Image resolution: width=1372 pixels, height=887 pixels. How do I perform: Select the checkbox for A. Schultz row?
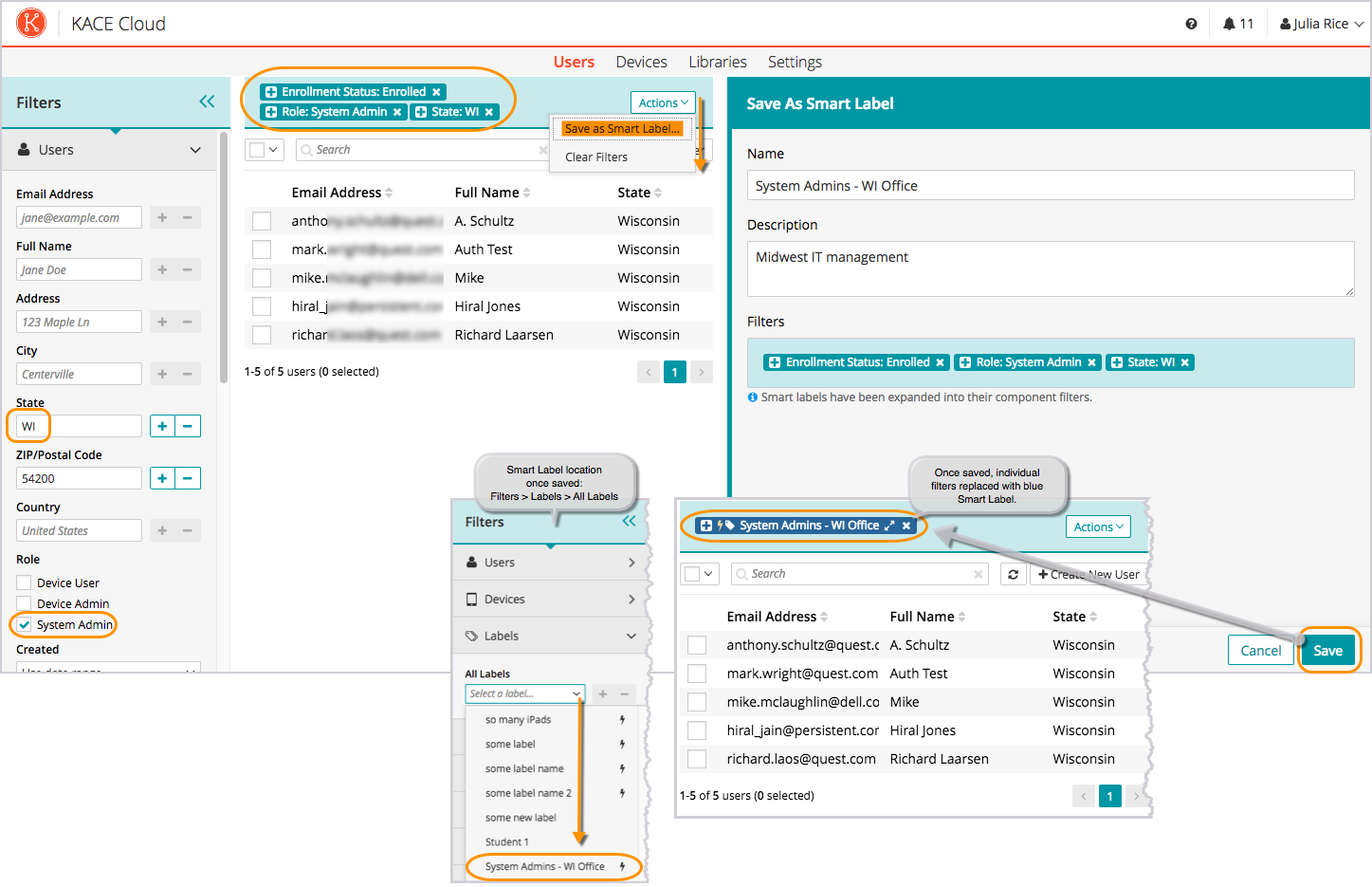(x=262, y=221)
